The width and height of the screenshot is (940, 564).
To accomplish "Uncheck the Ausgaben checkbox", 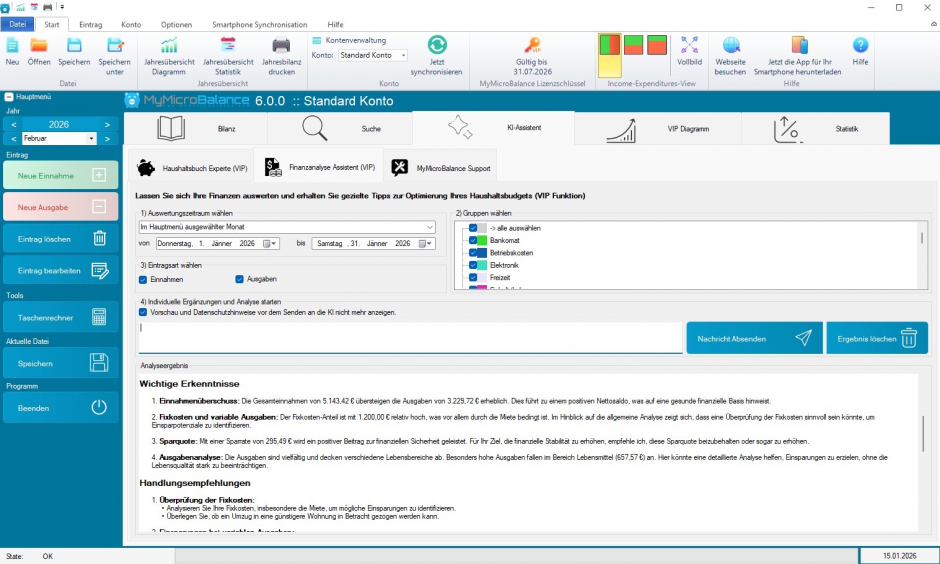I will point(240,279).
